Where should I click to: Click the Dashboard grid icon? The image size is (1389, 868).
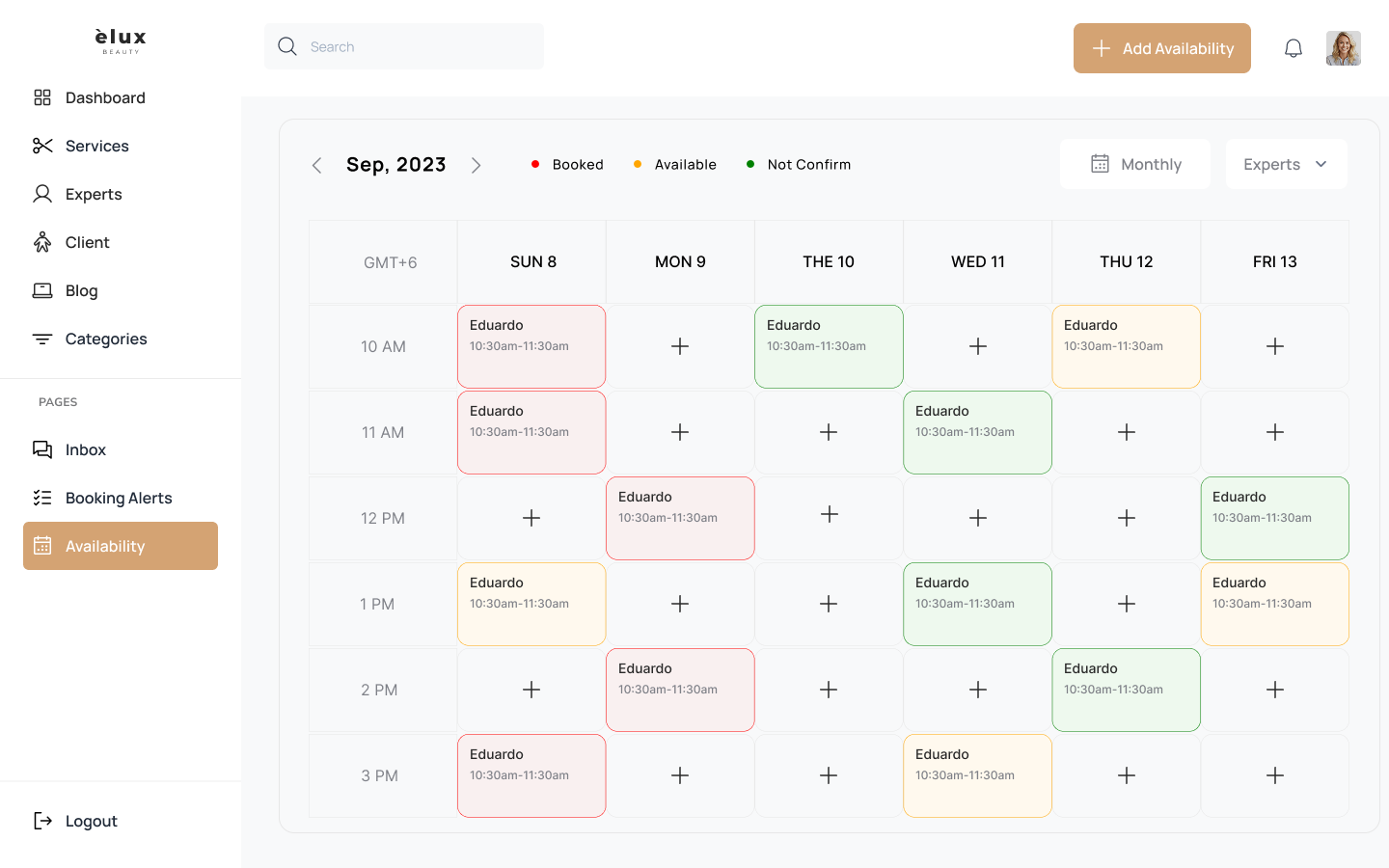click(x=42, y=97)
